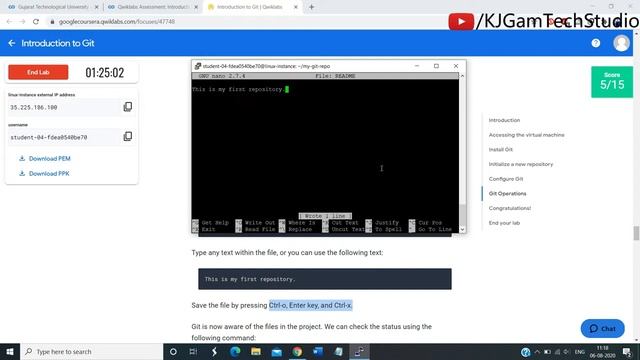Open the user profile avatar
This screenshot has height=360, width=640.
click(621, 43)
